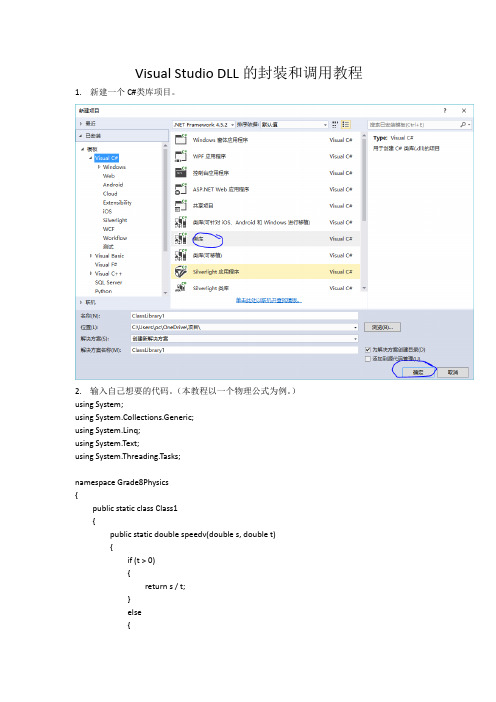Image resolution: width=496 pixels, height=702 pixels.
Task: Select Python in the tree
Action: pyautogui.click(x=103, y=291)
